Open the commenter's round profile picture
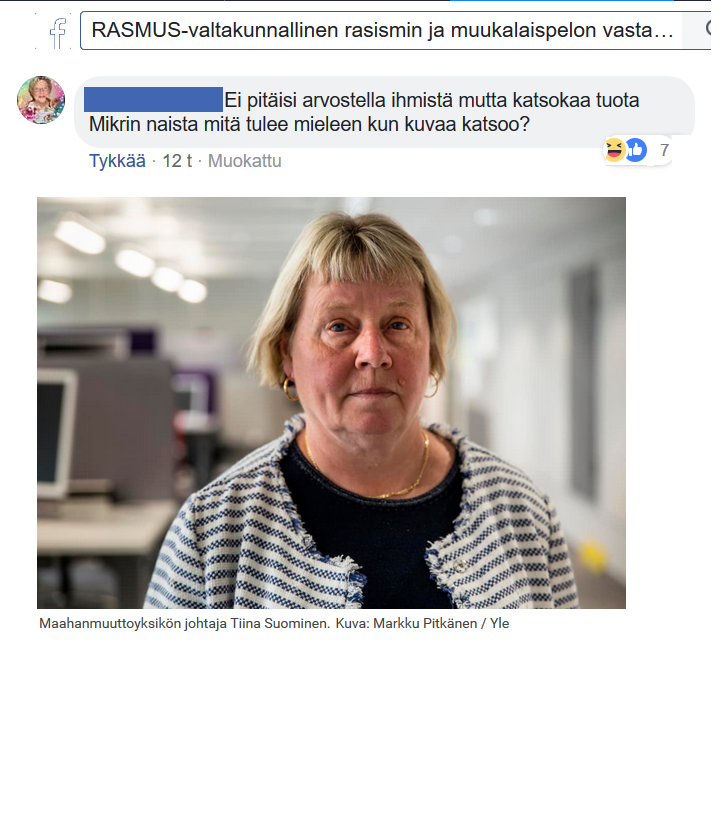 tap(41, 100)
